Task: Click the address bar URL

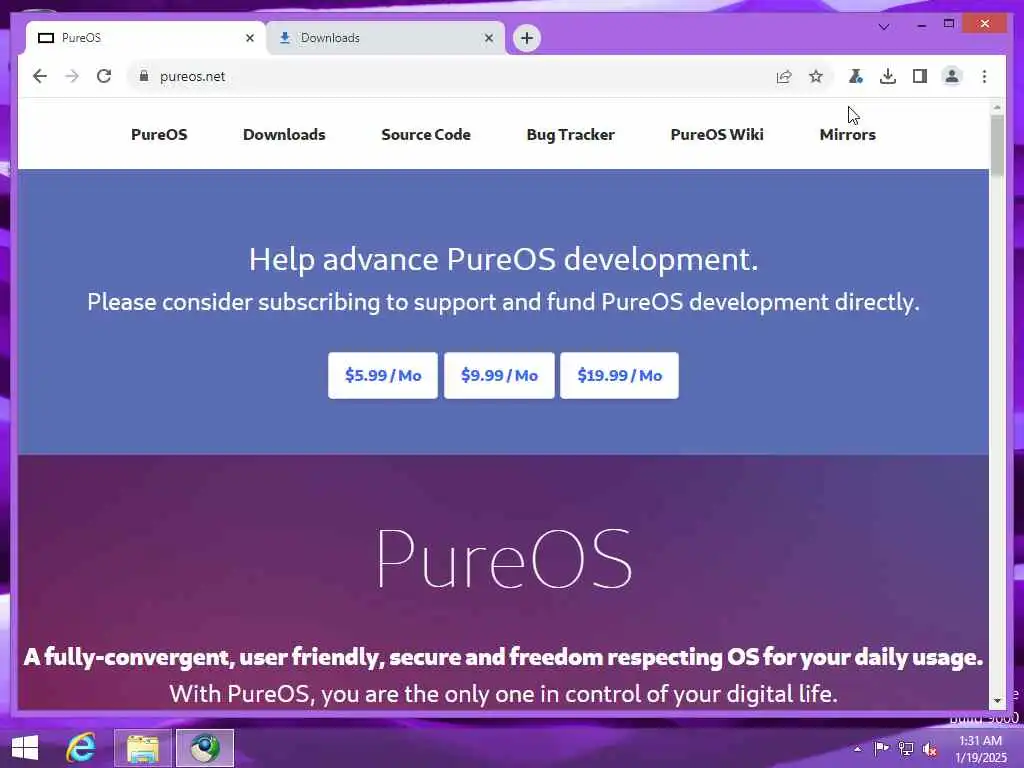Action: (x=192, y=76)
